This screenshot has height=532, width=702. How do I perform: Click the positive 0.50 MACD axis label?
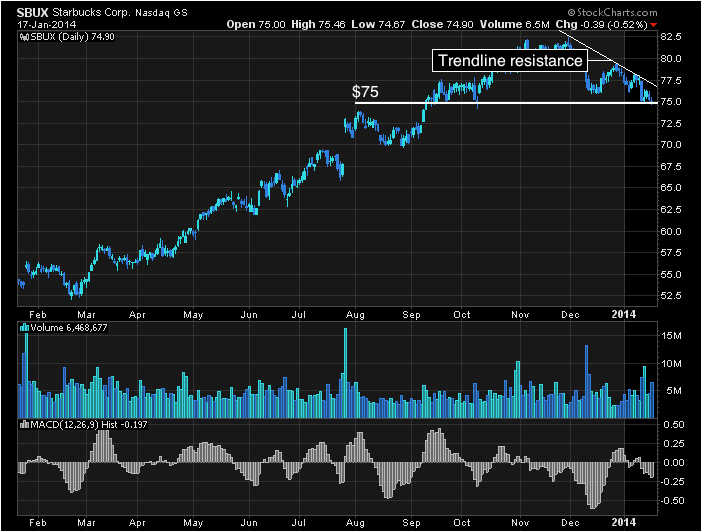pos(674,424)
